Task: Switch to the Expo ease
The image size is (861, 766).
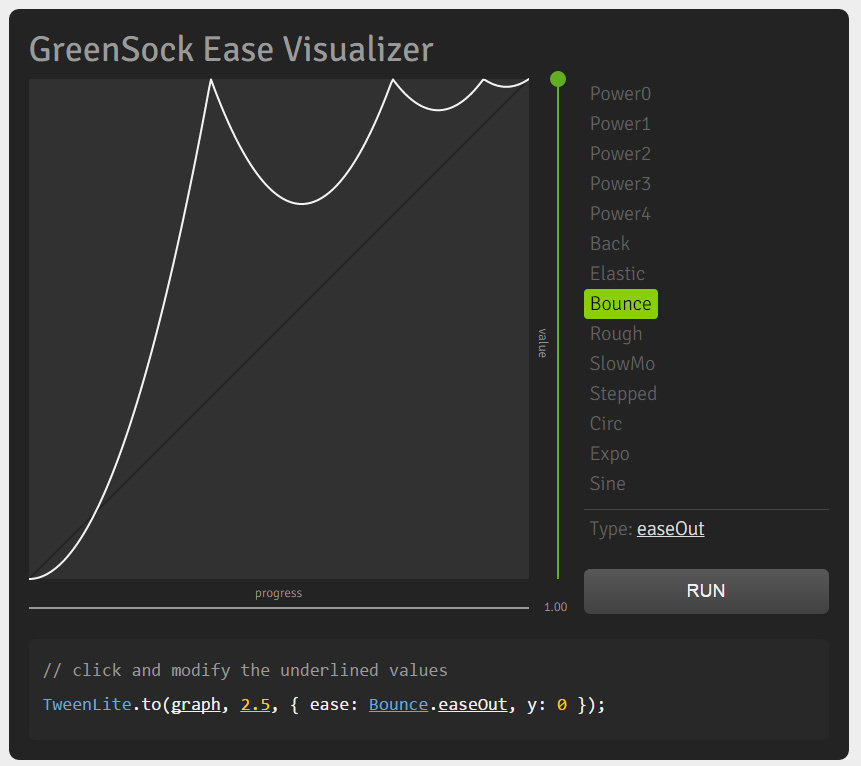Action: [x=610, y=454]
